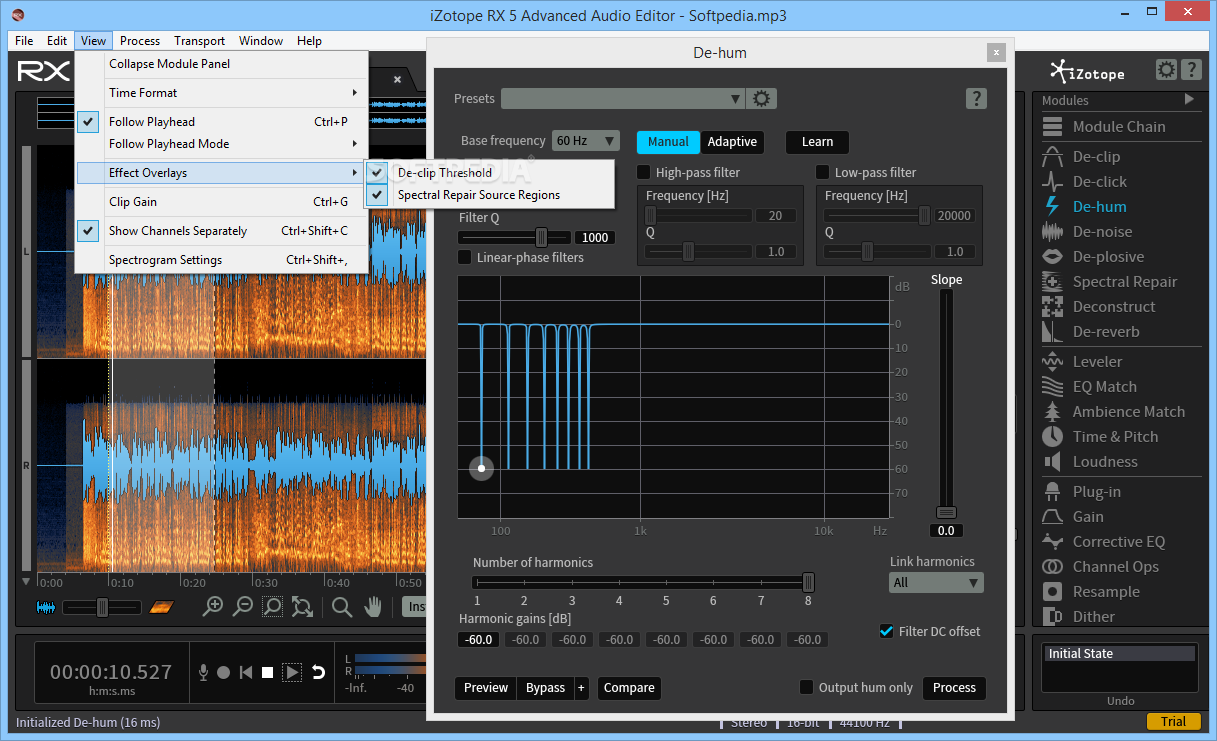This screenshot has height=741, width=1217.
Task: Open the Presets dropdown
Action: coord(623,99)
